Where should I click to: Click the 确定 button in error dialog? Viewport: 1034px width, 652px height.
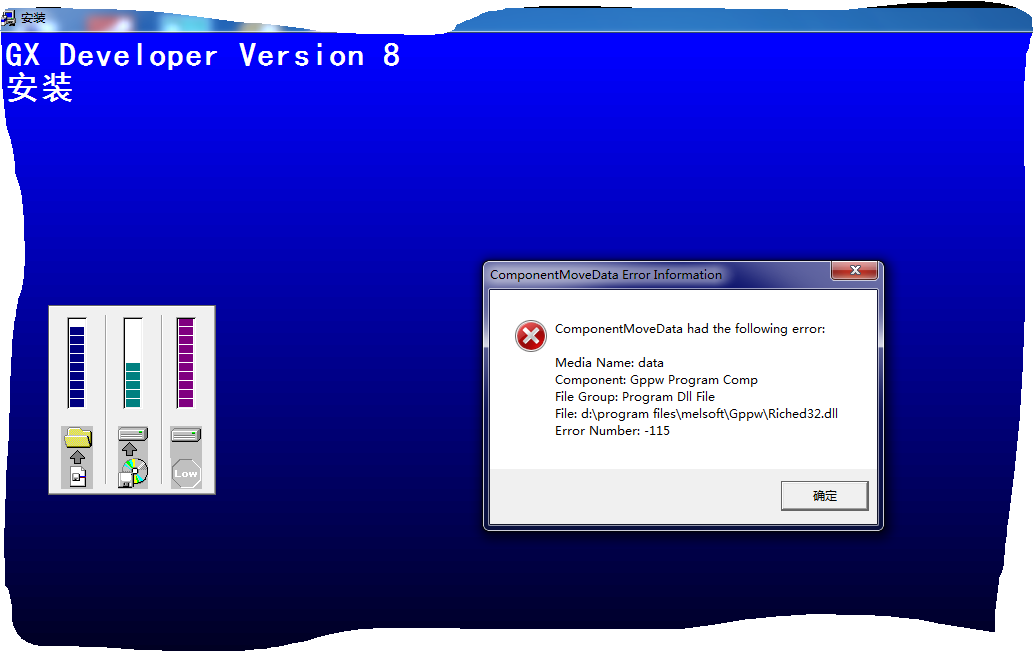tap(824, 496)
